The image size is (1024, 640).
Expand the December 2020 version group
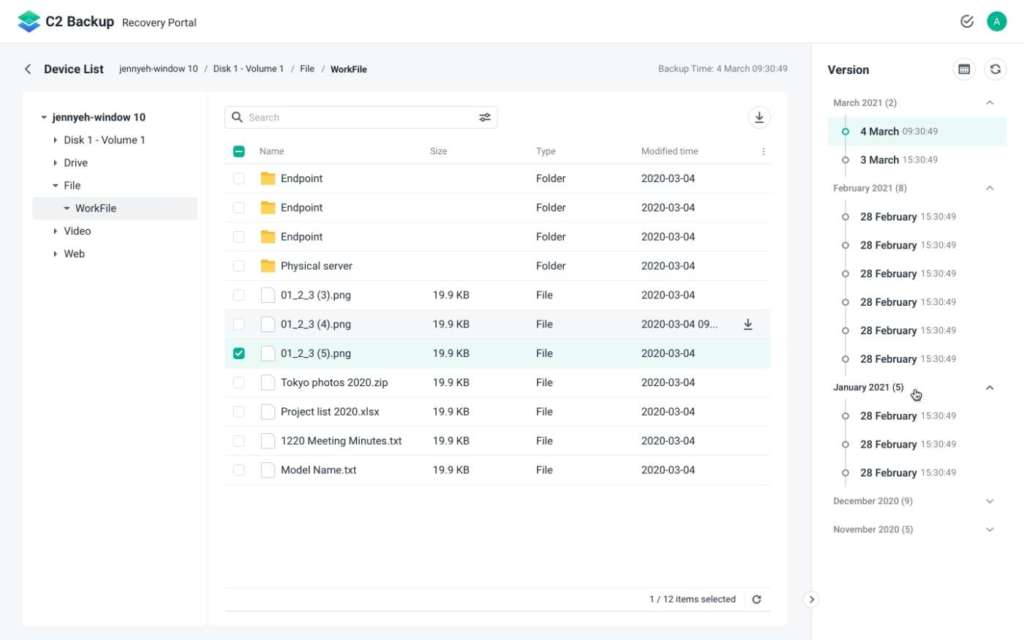(x=990, y=501)
